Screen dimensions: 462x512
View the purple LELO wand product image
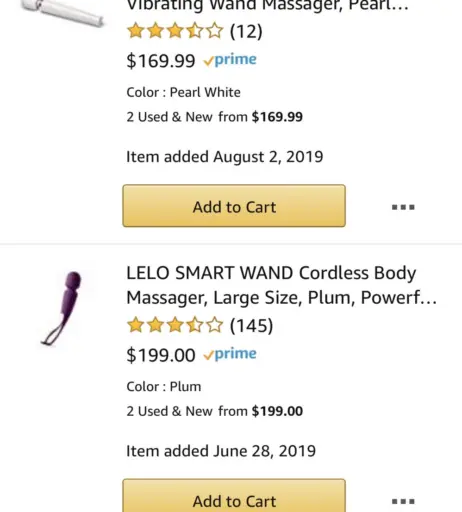point(62,308)
